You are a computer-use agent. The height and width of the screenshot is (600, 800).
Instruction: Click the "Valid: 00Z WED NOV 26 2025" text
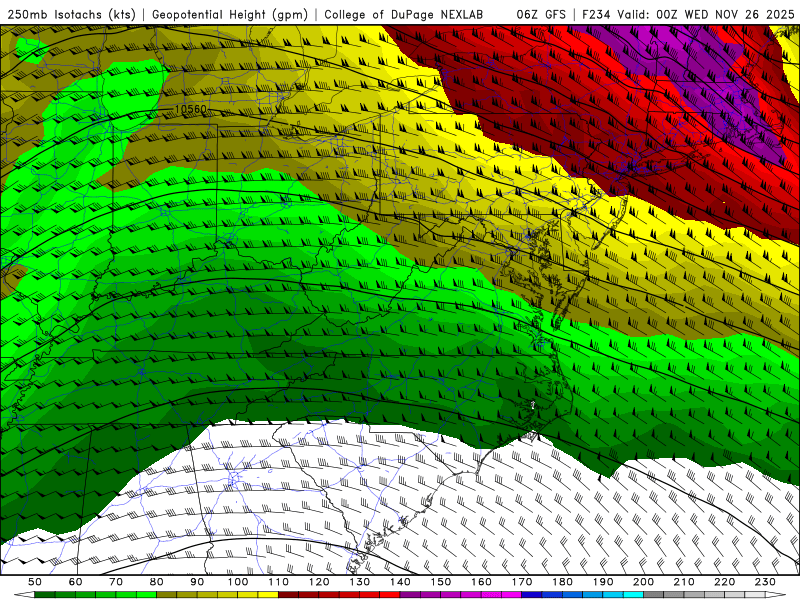click(706, 15)
